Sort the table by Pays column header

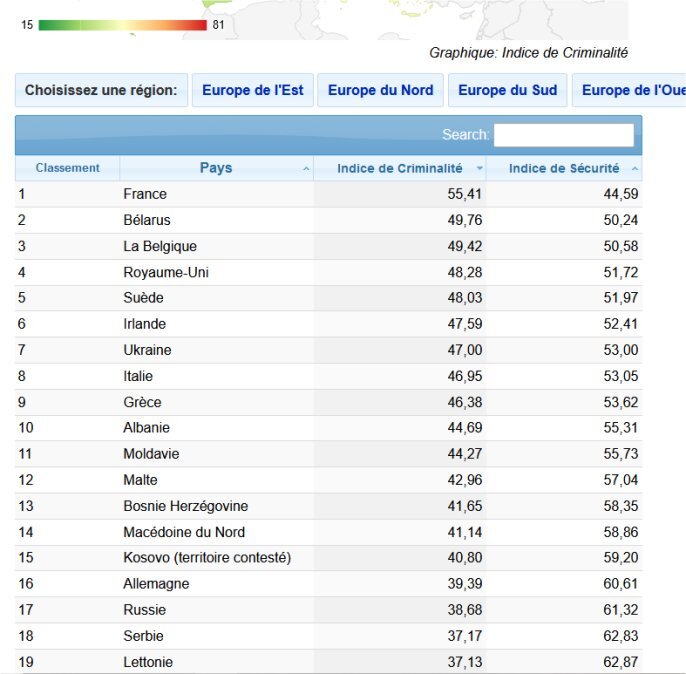pos(215,168)
